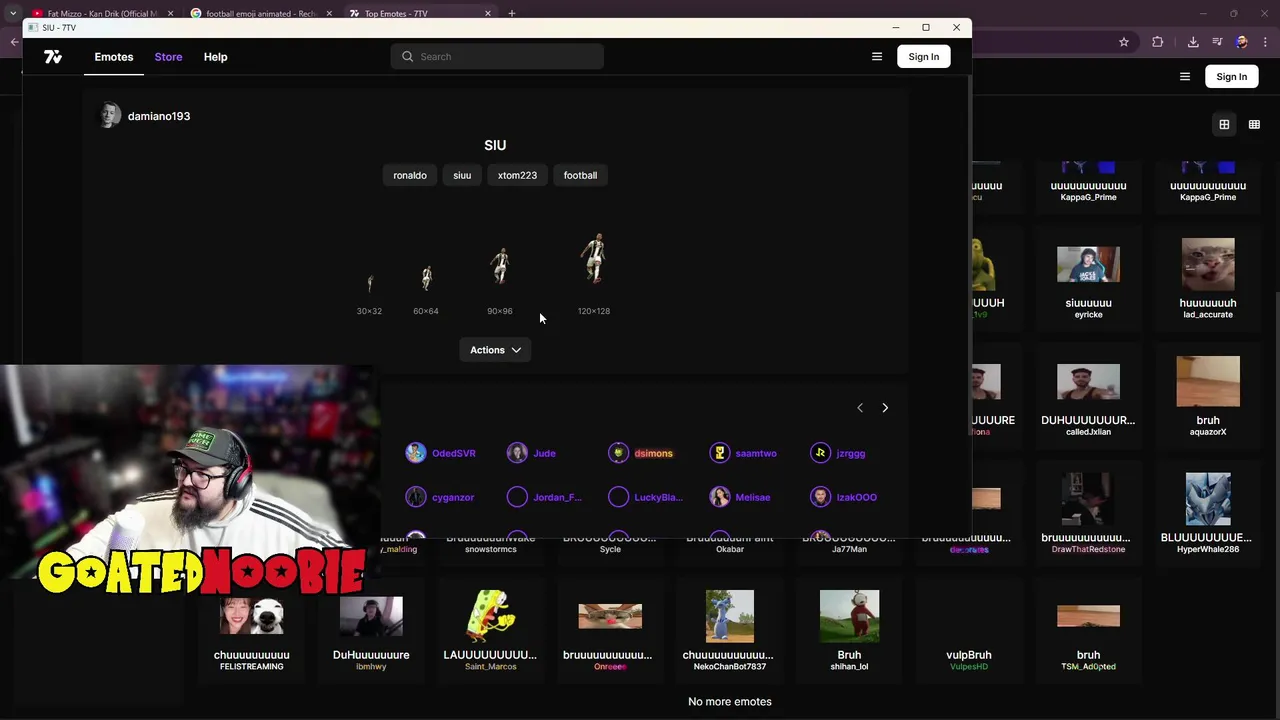Screen dimensions: 1280x720
Task: Click Sign In in the background browser window
Action: pos(1232,77)
